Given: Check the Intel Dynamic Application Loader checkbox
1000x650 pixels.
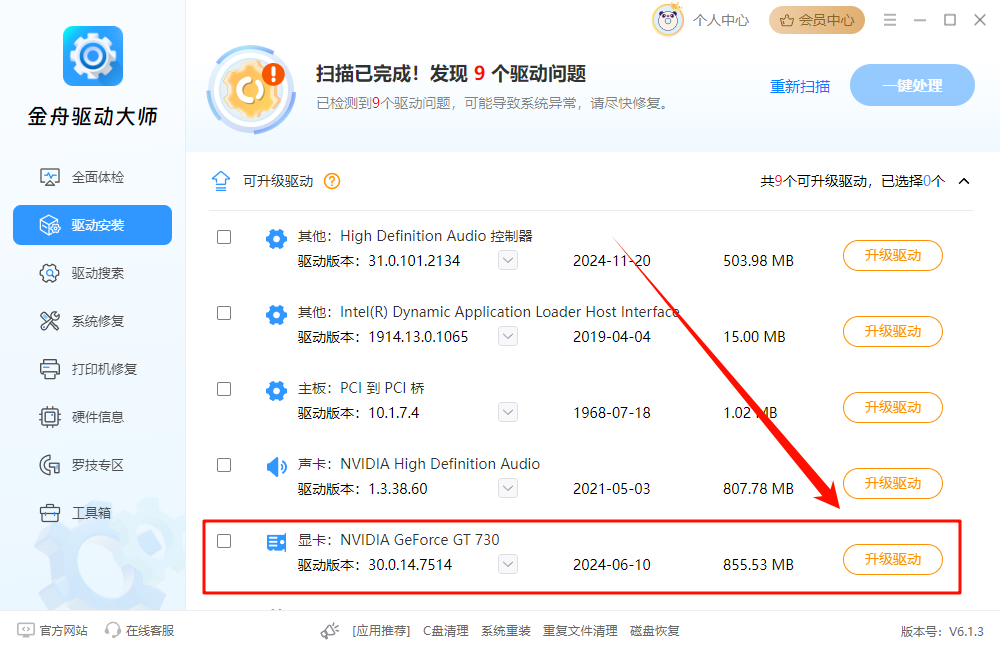Looking at the screenshot, I should [224, 313].
